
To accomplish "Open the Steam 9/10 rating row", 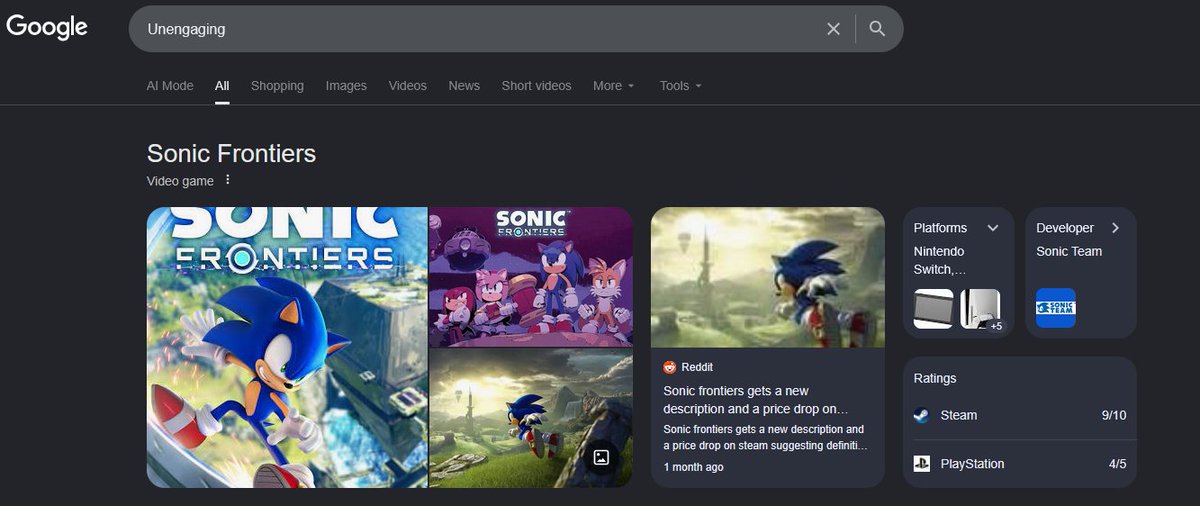I will coord(1020,416).
